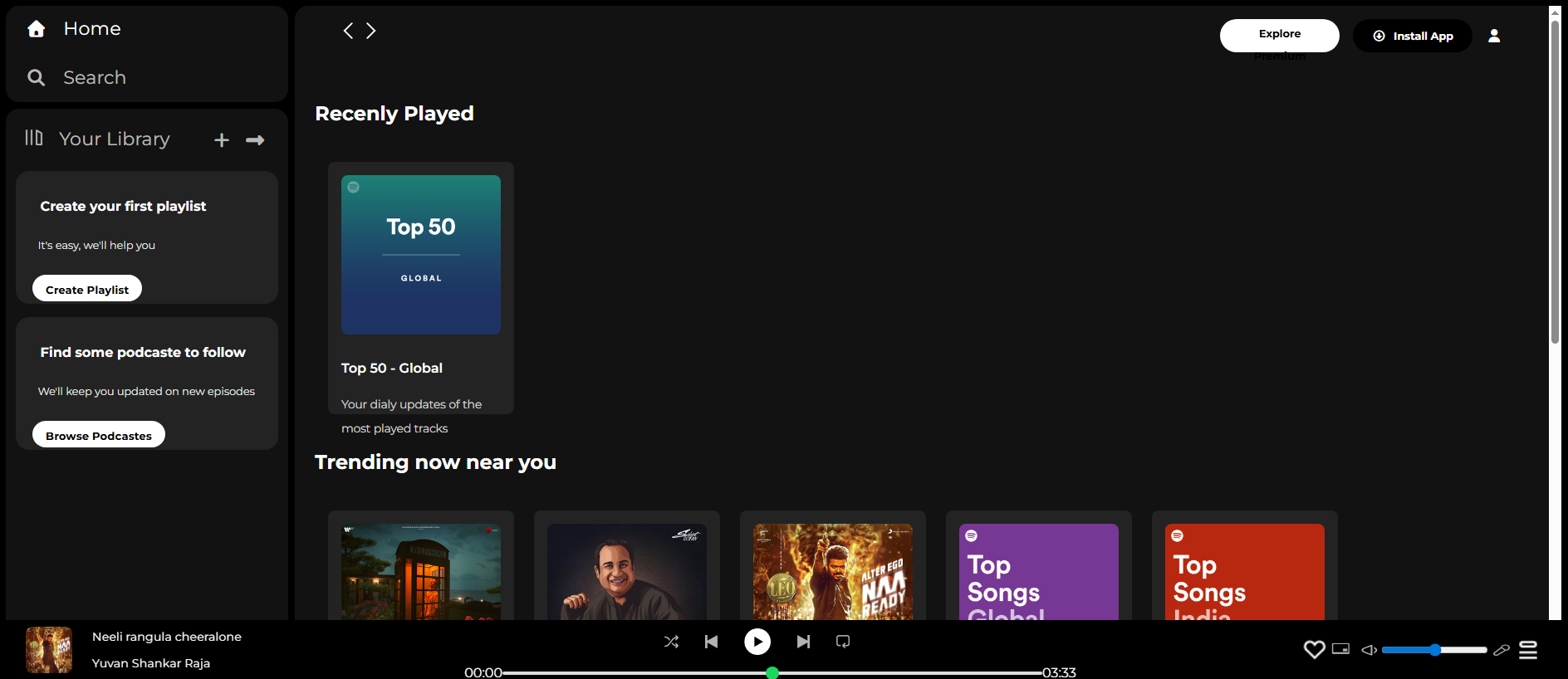The height and width of the screenshot is (679, 1568).
Task: Open the Search link
Action: point(95,77)
